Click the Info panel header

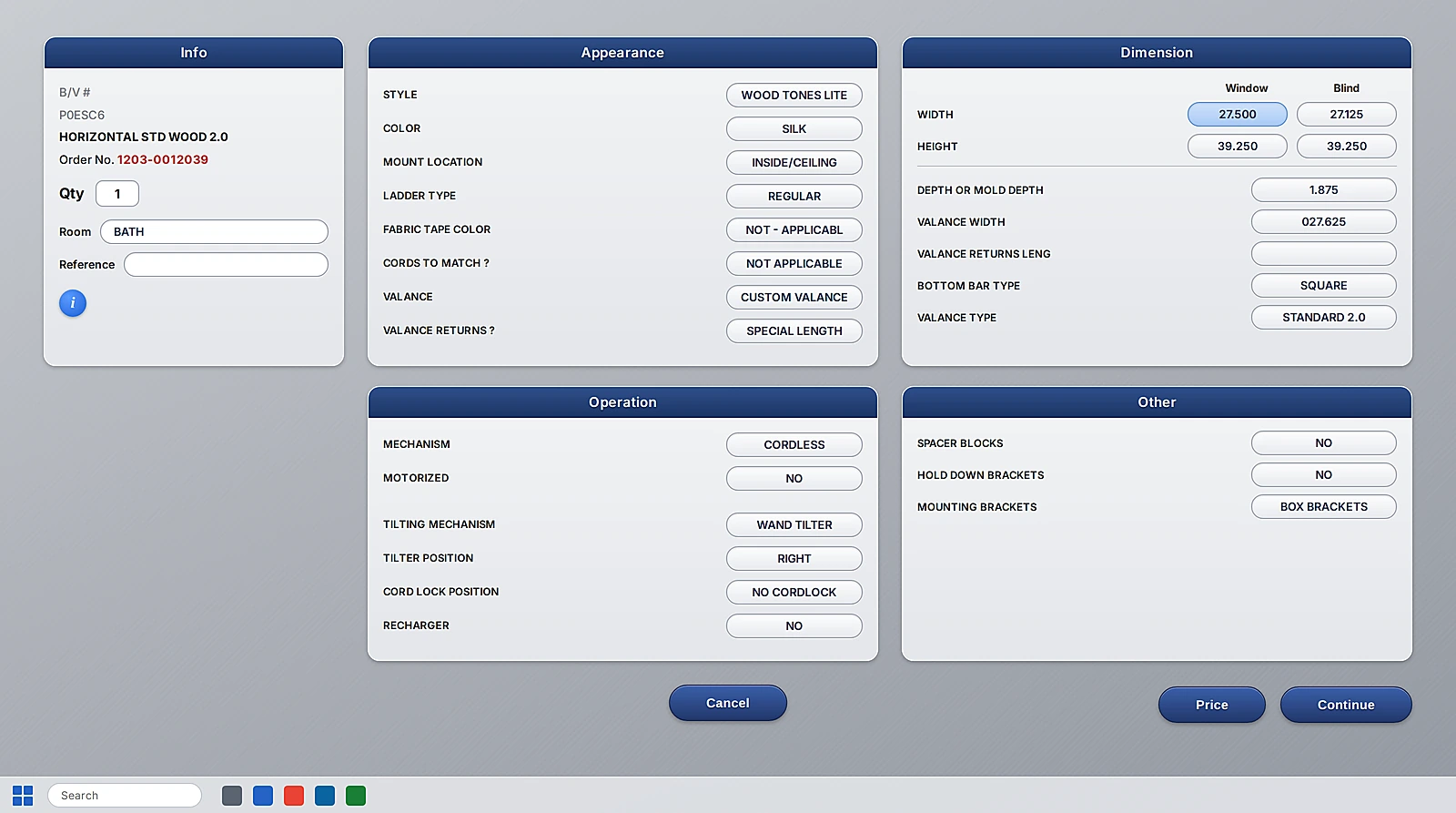click(x=194, y=53)
